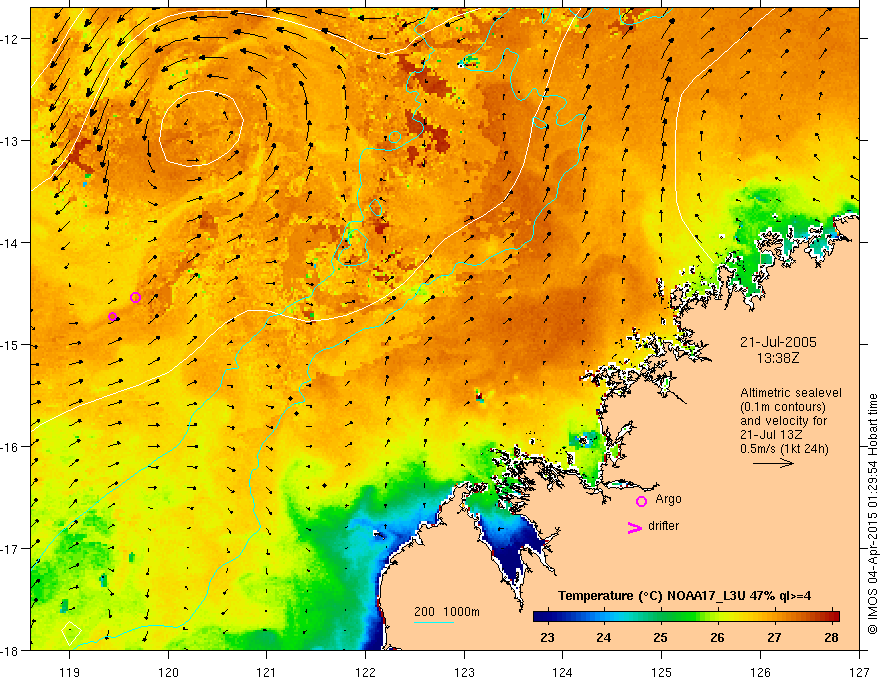The width and height of the screenshot is (880, 680).
Task: Click the Argo float marker near 119.4E
Action: pyautogui.click(x=112, y=316)
